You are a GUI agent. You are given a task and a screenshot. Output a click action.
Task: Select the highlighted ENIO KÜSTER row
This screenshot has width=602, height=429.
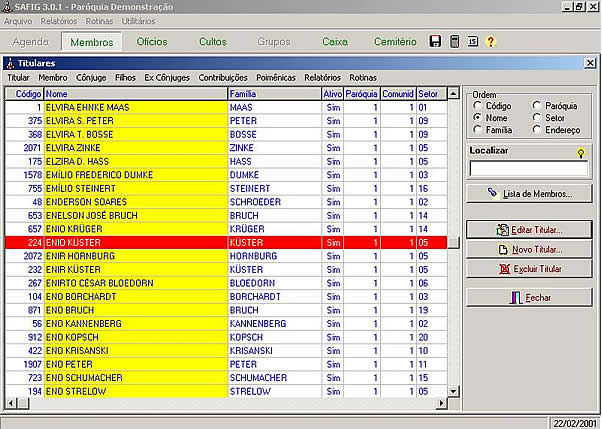pos(226,242)
